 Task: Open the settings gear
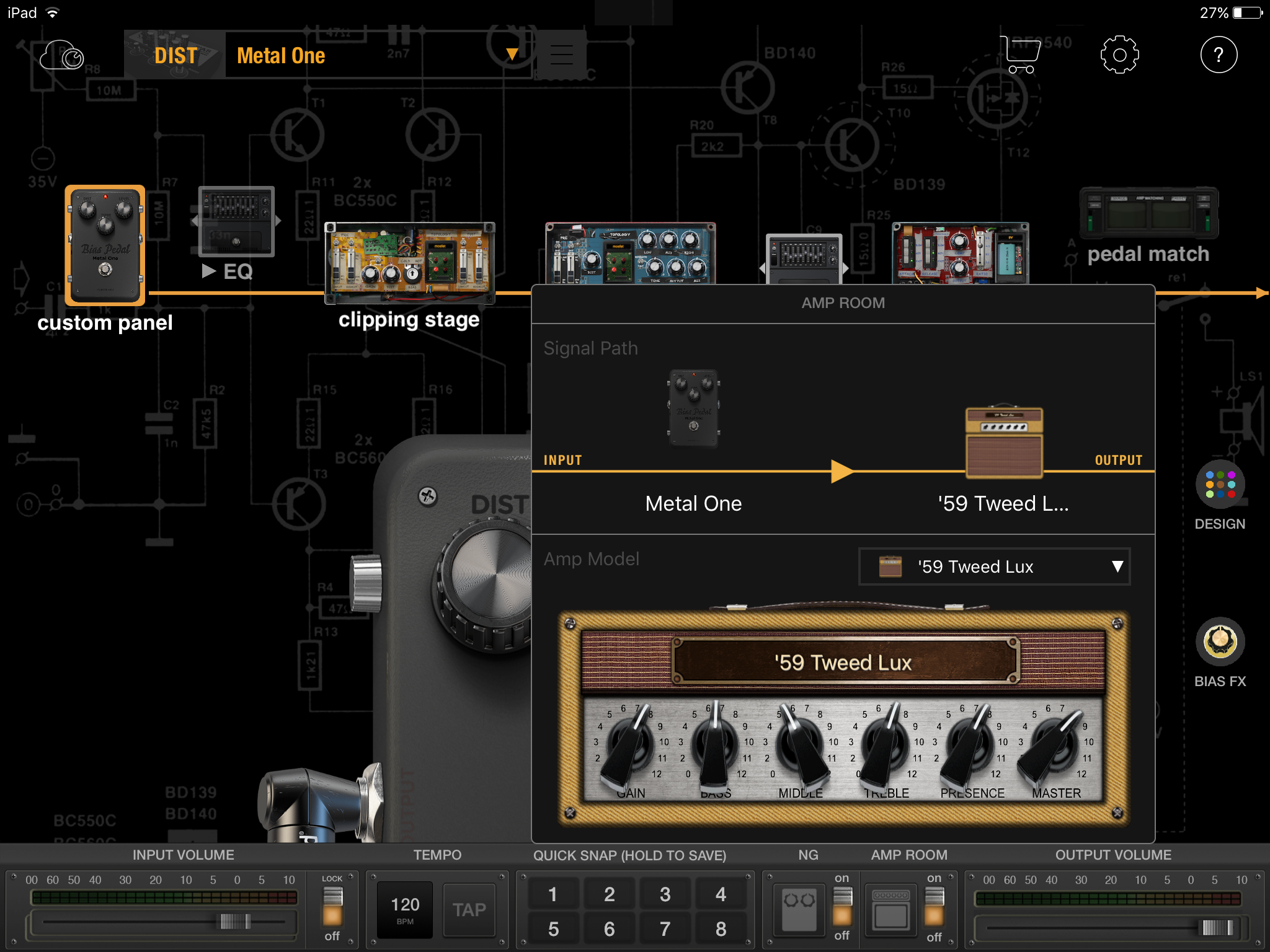click(1119, 55)
